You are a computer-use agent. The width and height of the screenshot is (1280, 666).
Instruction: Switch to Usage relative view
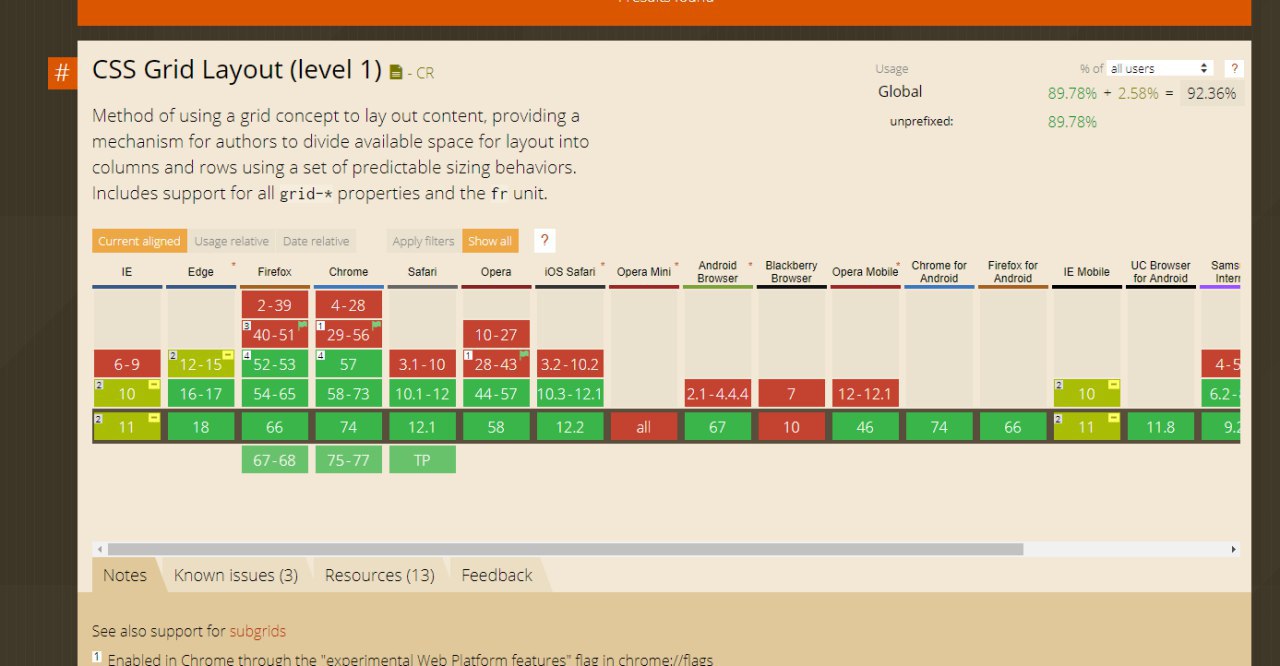[x=231, y=241]
